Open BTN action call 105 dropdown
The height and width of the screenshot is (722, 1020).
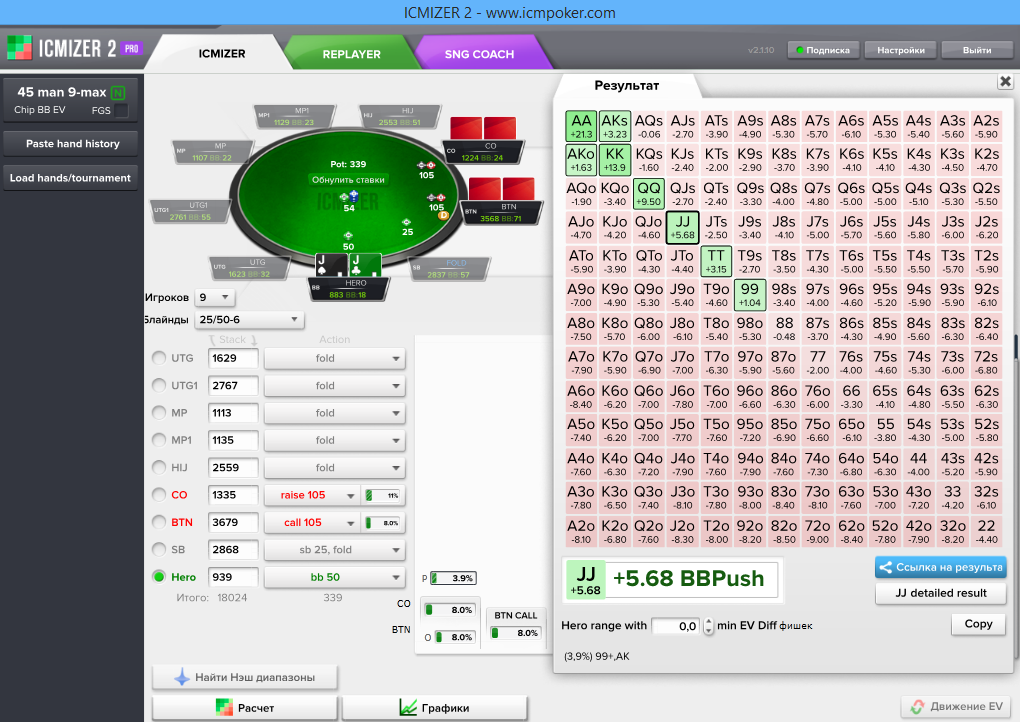point(312,522)
